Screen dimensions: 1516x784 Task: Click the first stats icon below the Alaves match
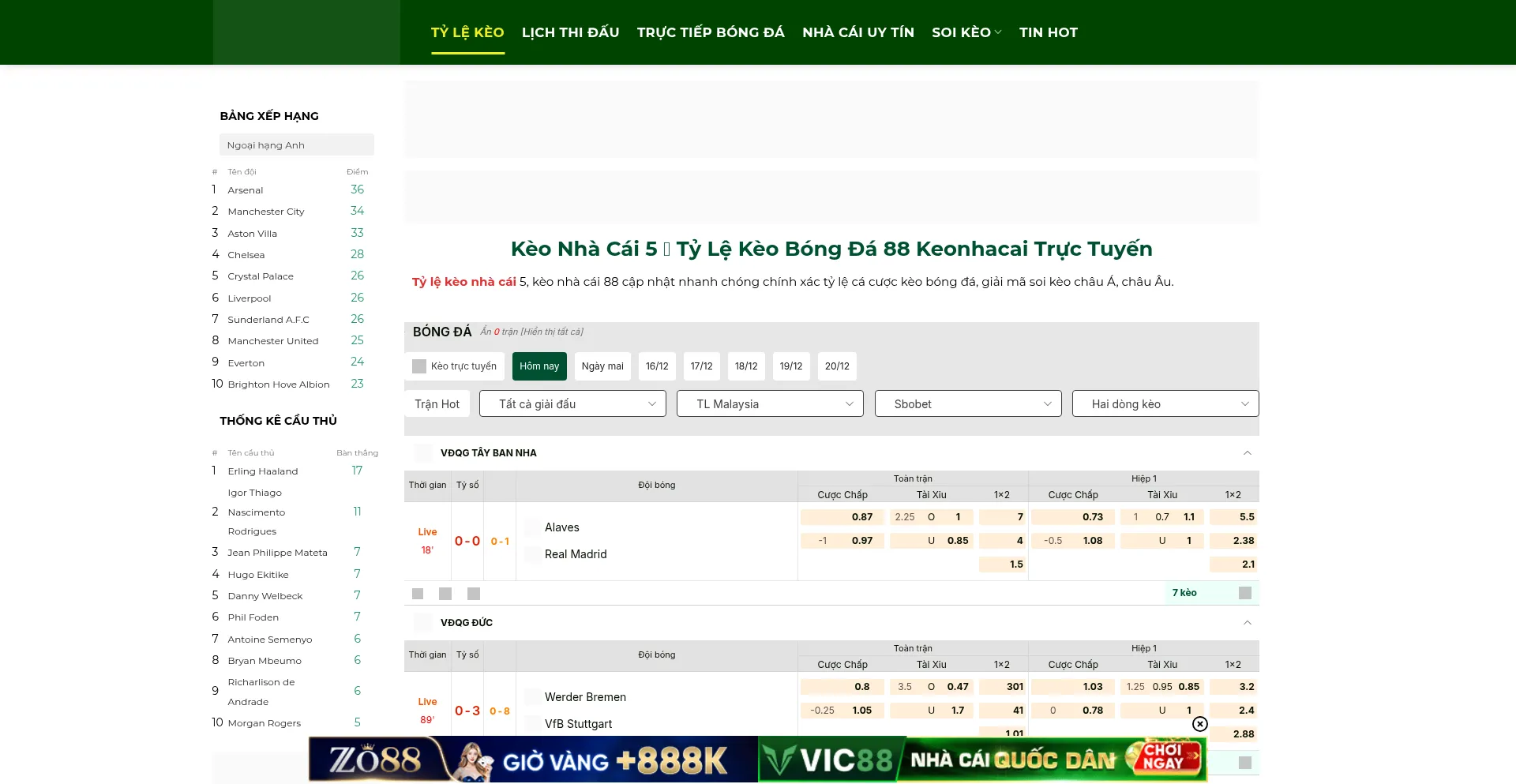pyautogui.click(x=418, y=593)
